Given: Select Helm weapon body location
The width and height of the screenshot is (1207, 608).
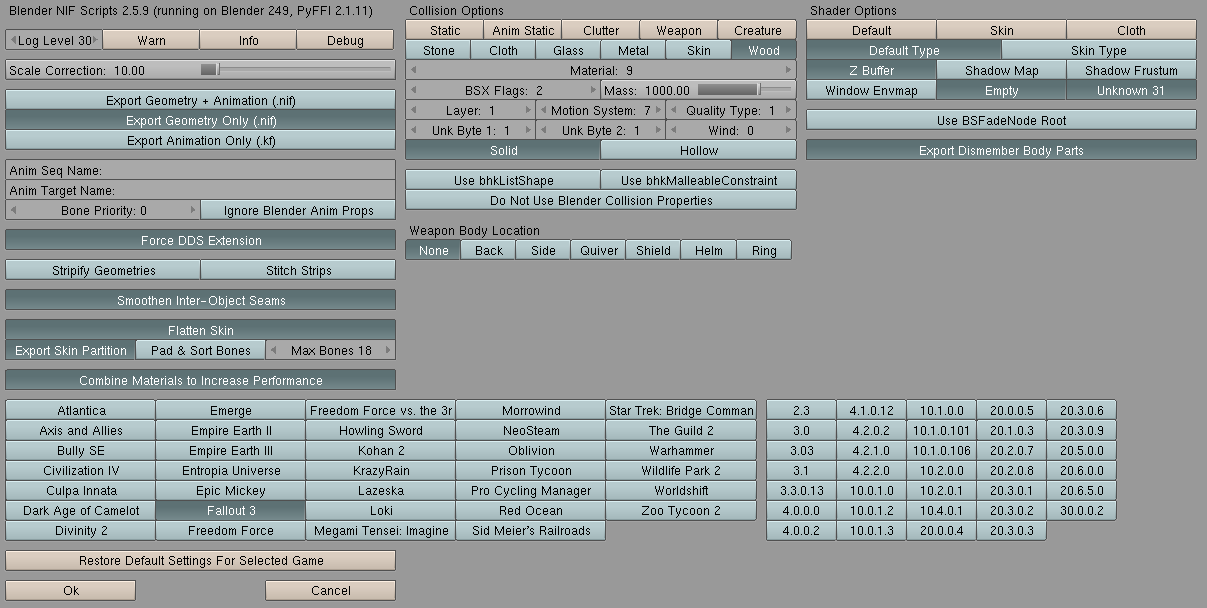Looking at the screenshot, I should [709, 250].
